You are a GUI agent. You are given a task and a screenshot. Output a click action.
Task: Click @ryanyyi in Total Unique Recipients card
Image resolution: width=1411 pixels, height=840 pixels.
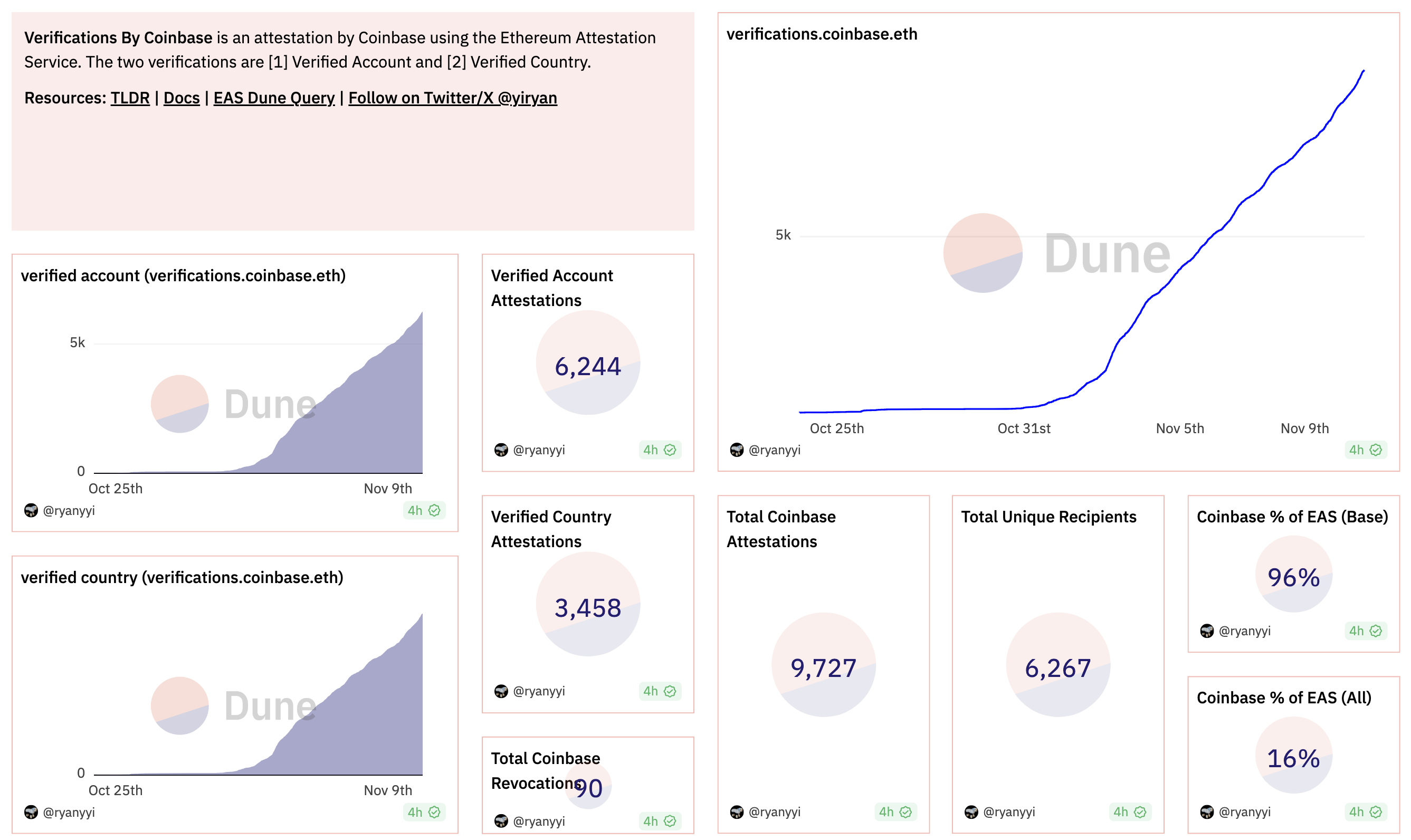pyautogui.click(x=1008, y=811)
